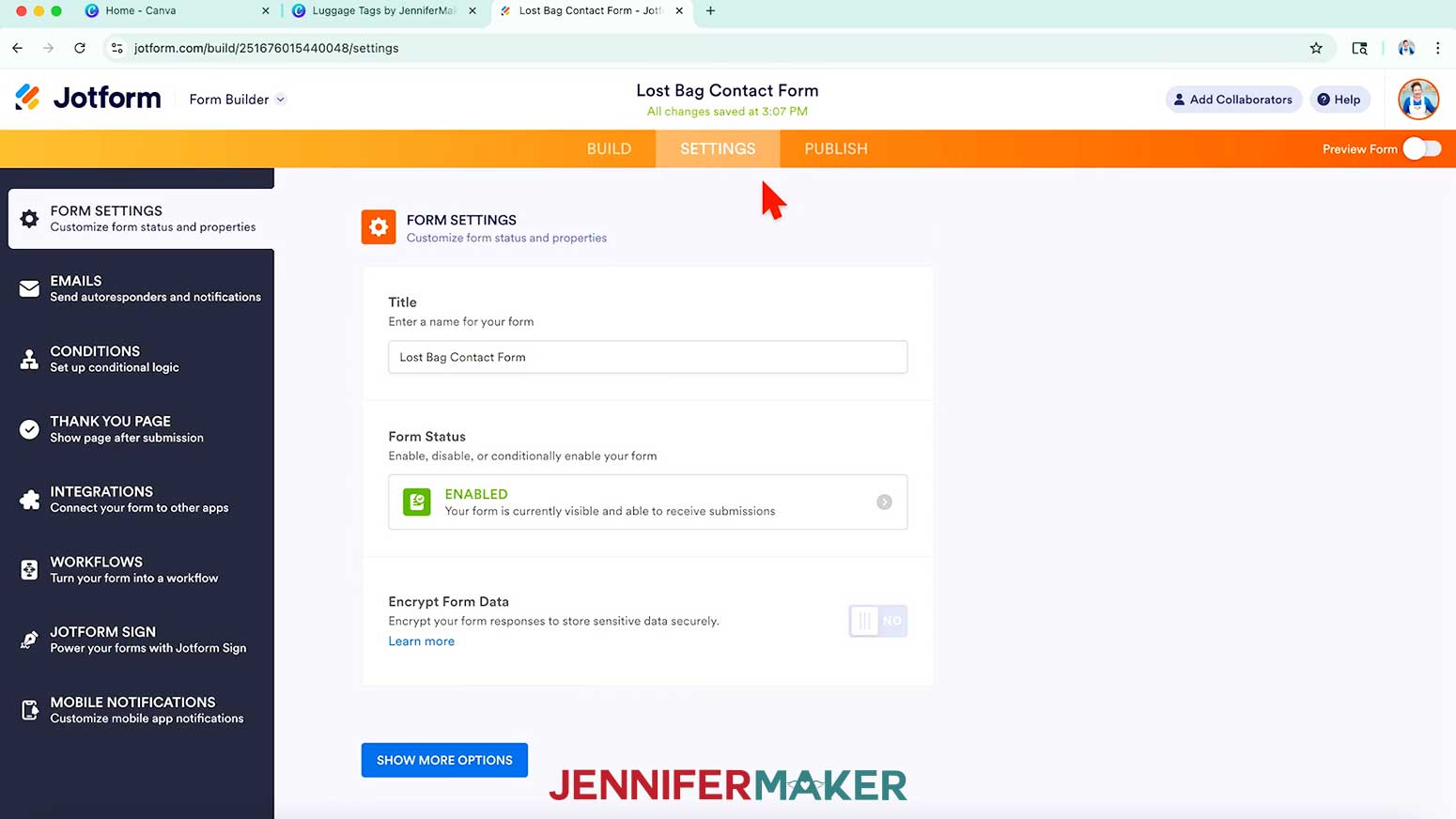Click the Conditions logic icon
The image size is (1456, 819).
pos(29,359)
